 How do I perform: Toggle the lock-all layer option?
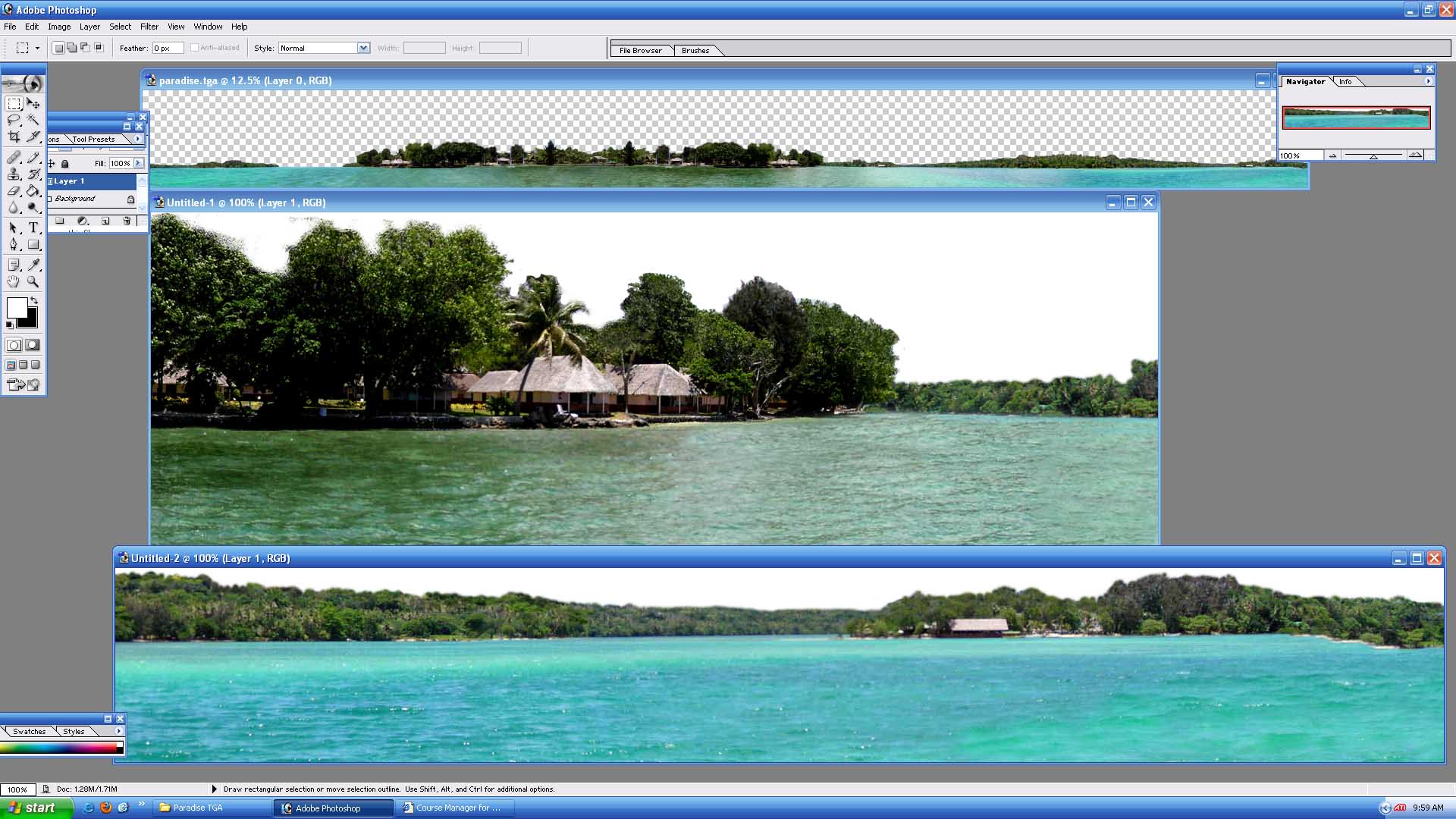coord(65,164)
